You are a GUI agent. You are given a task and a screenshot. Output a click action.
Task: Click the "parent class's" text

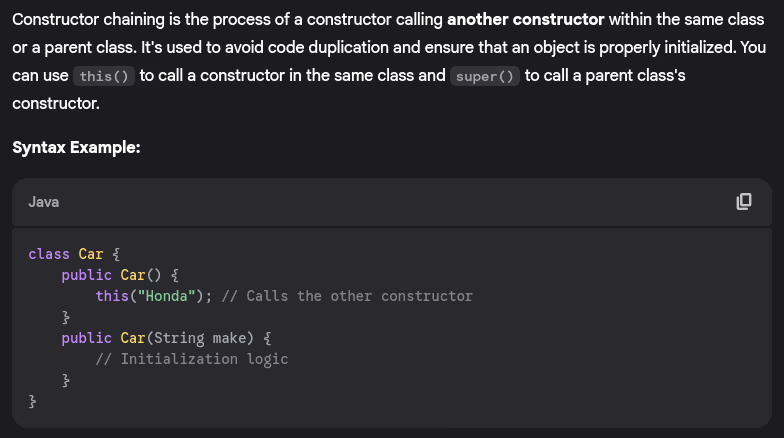coord(635,76)
